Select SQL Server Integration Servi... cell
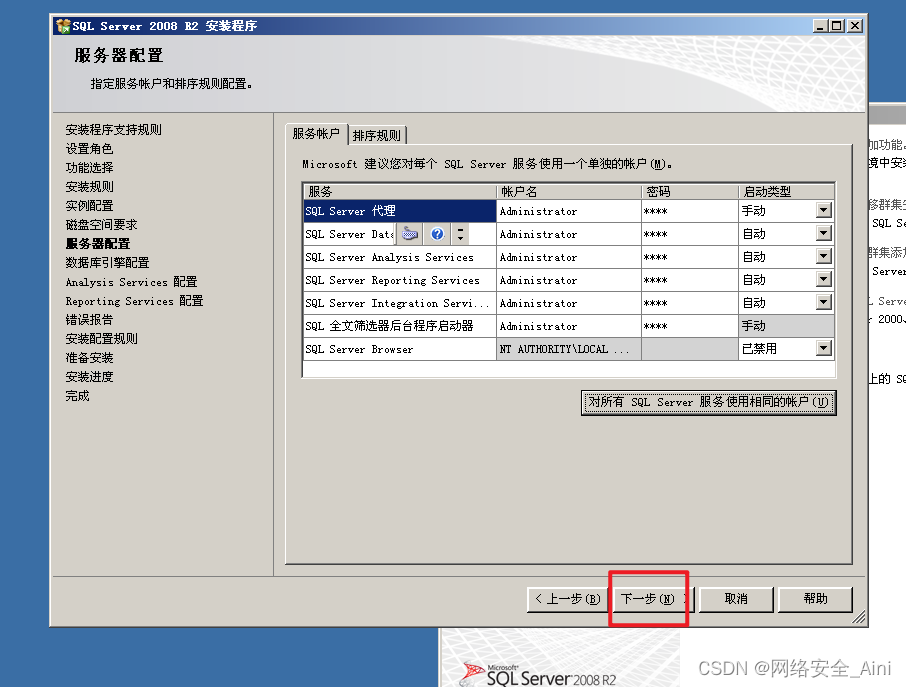This screenshot has width=906, height=687. 399,303
